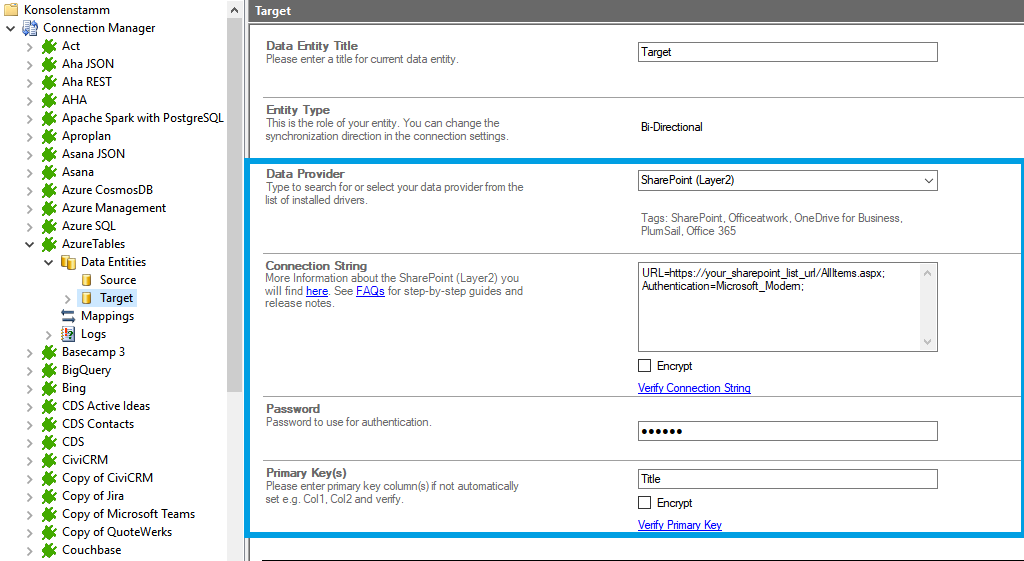Click the Connection Manager icon

coord(30,28)
